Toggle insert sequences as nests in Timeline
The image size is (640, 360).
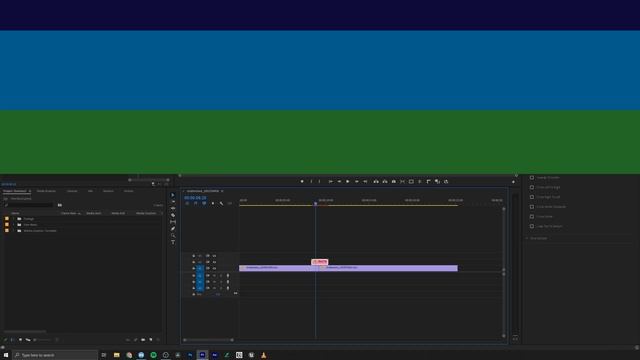click(x=187, y=203)
